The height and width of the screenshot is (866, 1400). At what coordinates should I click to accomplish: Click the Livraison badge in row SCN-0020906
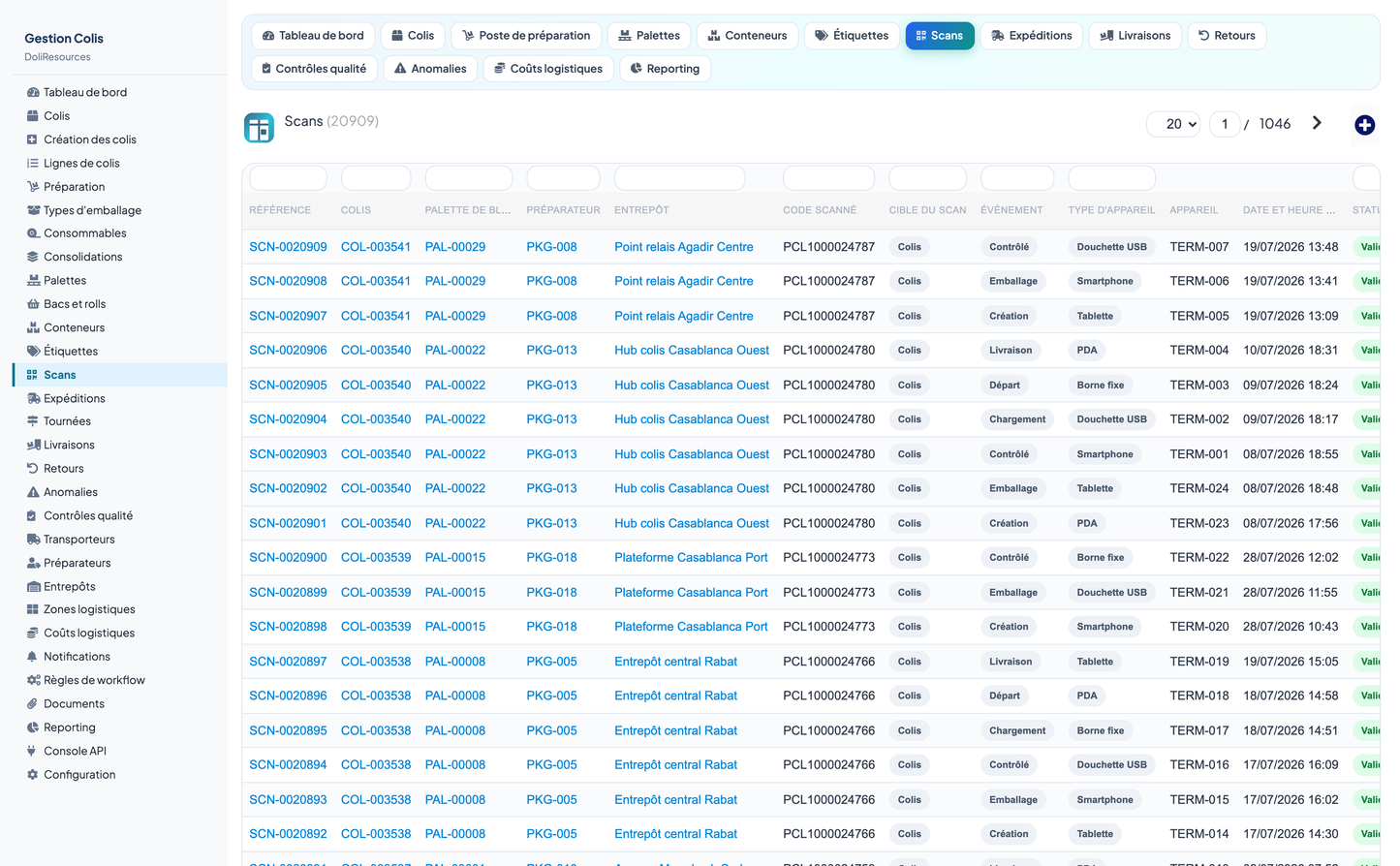(x=1011, y=351)
